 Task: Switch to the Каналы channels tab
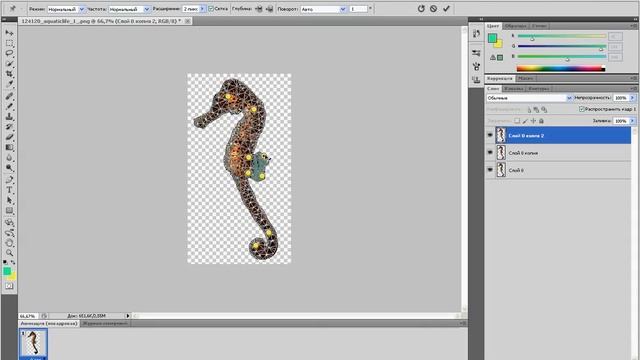click(513, 88)
